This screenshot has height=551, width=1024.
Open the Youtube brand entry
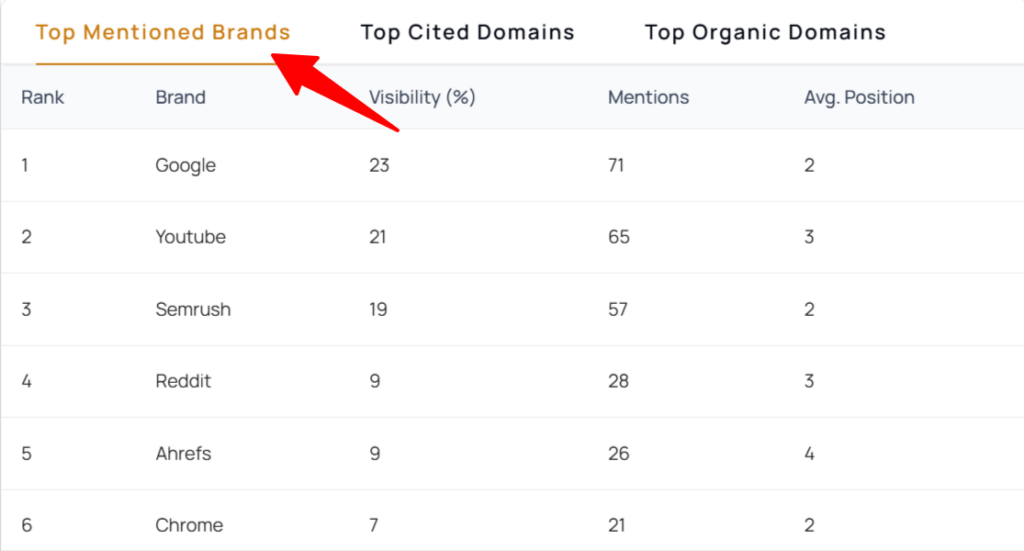[x=191, y=236]
